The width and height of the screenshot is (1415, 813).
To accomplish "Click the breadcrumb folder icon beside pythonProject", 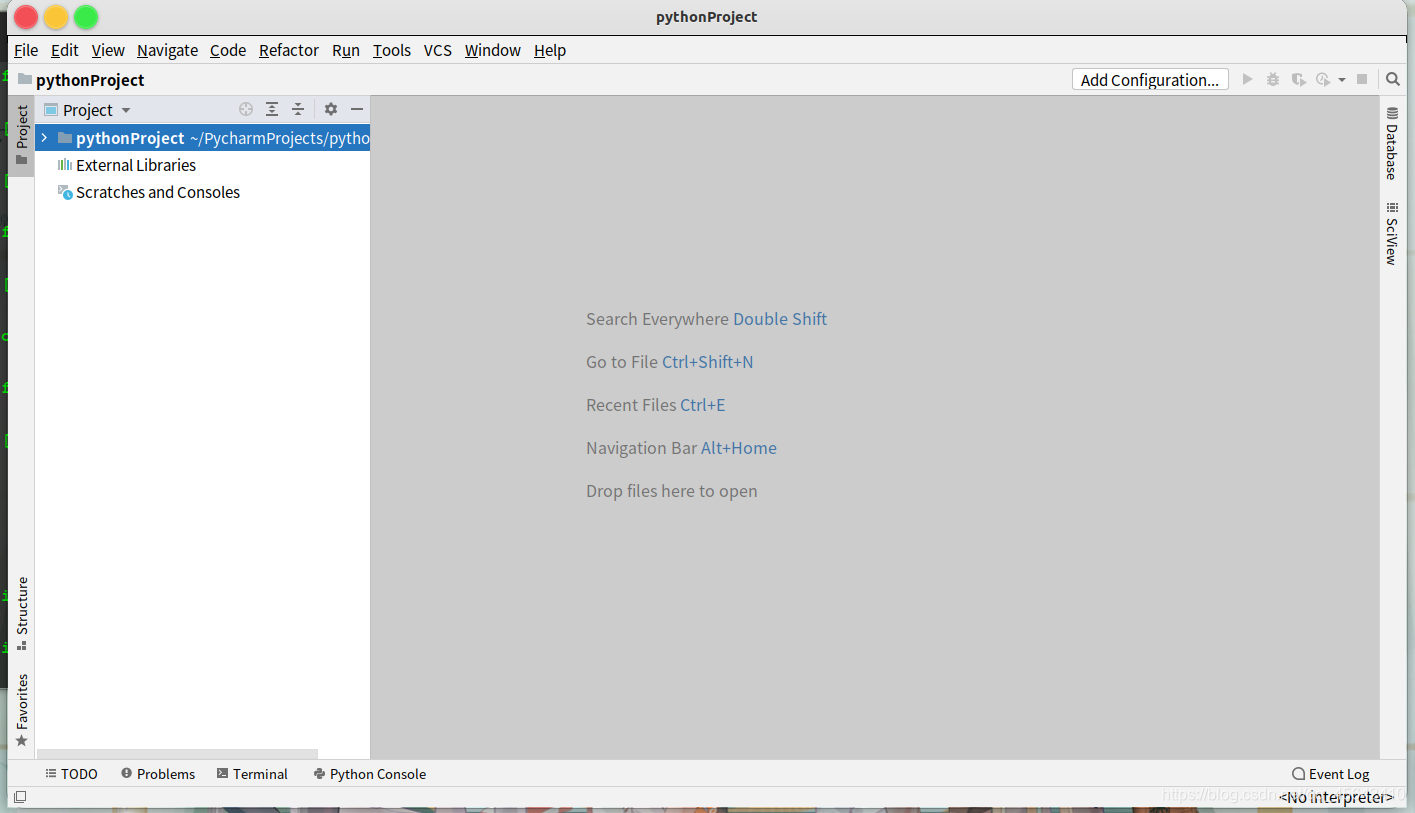I will [x=25, y=79].
